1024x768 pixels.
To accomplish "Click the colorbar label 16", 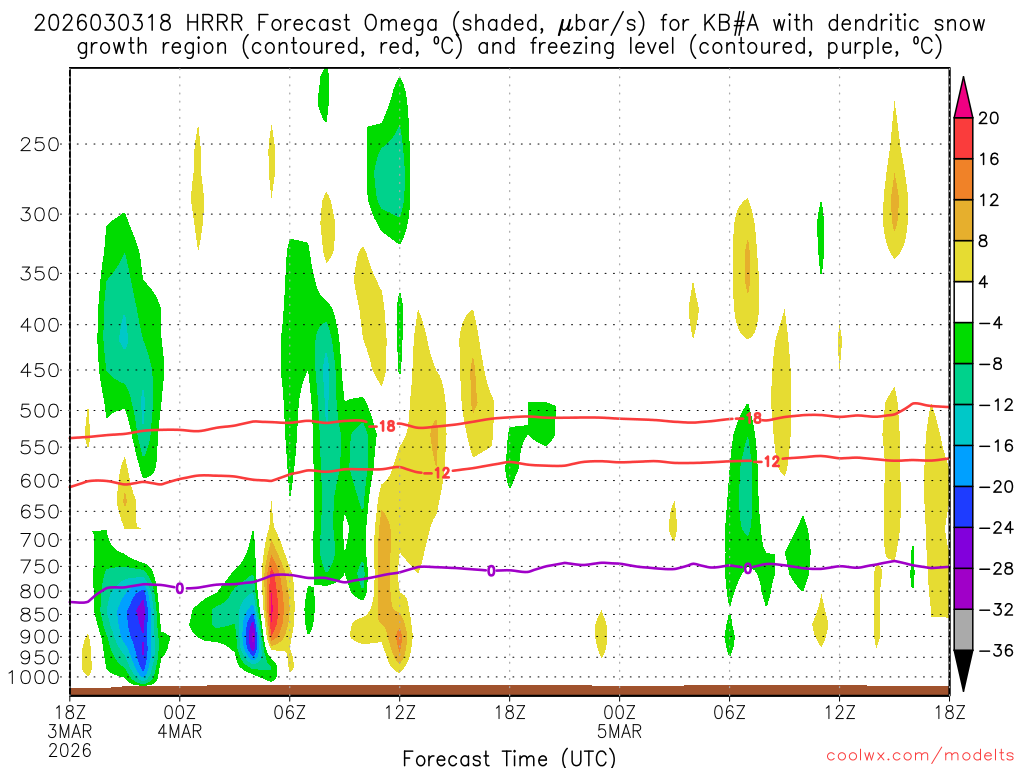I will 989,159.
